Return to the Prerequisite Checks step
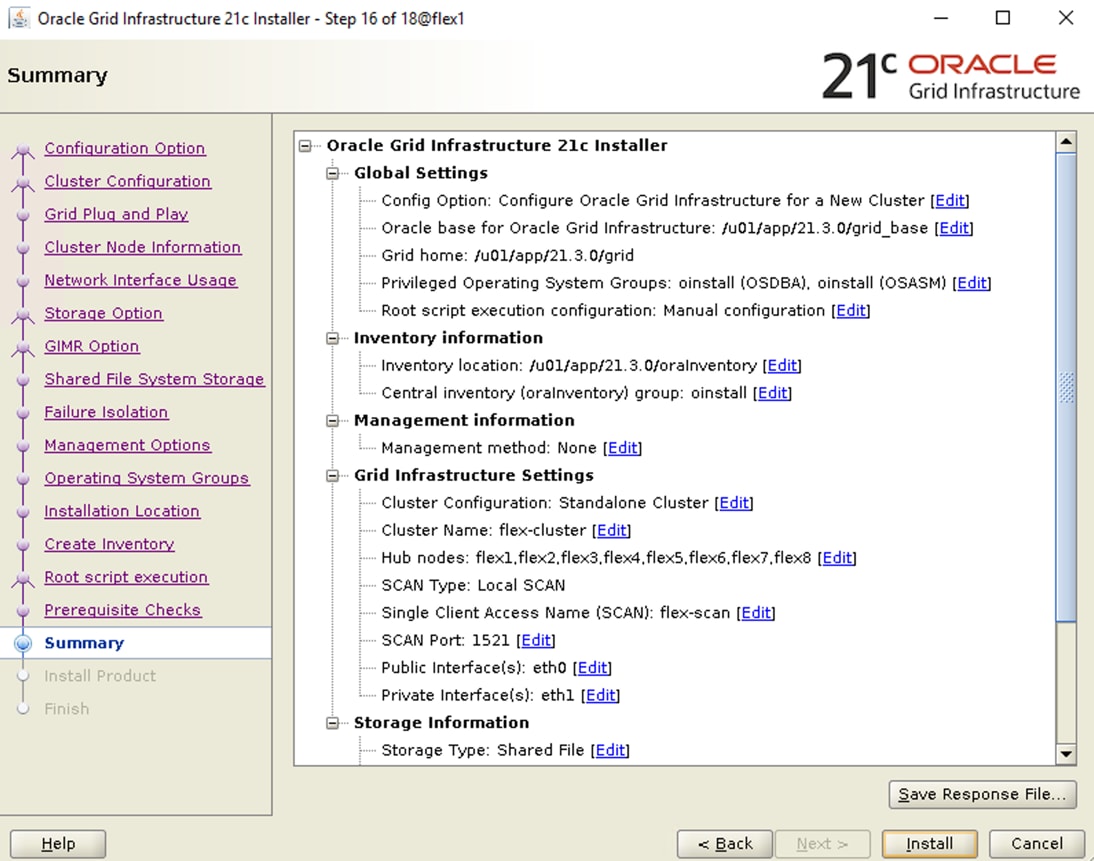This screenshot has height=861, width=1094. point(123,610)
